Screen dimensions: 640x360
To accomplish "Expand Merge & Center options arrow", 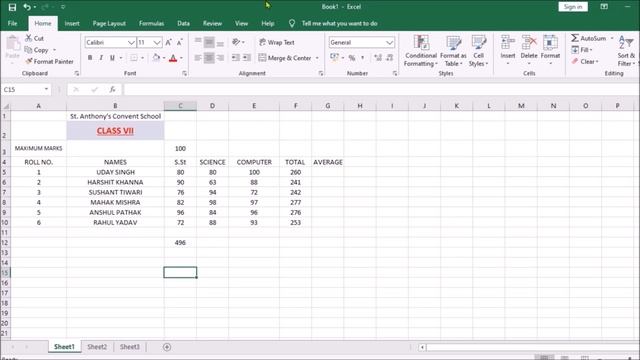I will 317,58.
